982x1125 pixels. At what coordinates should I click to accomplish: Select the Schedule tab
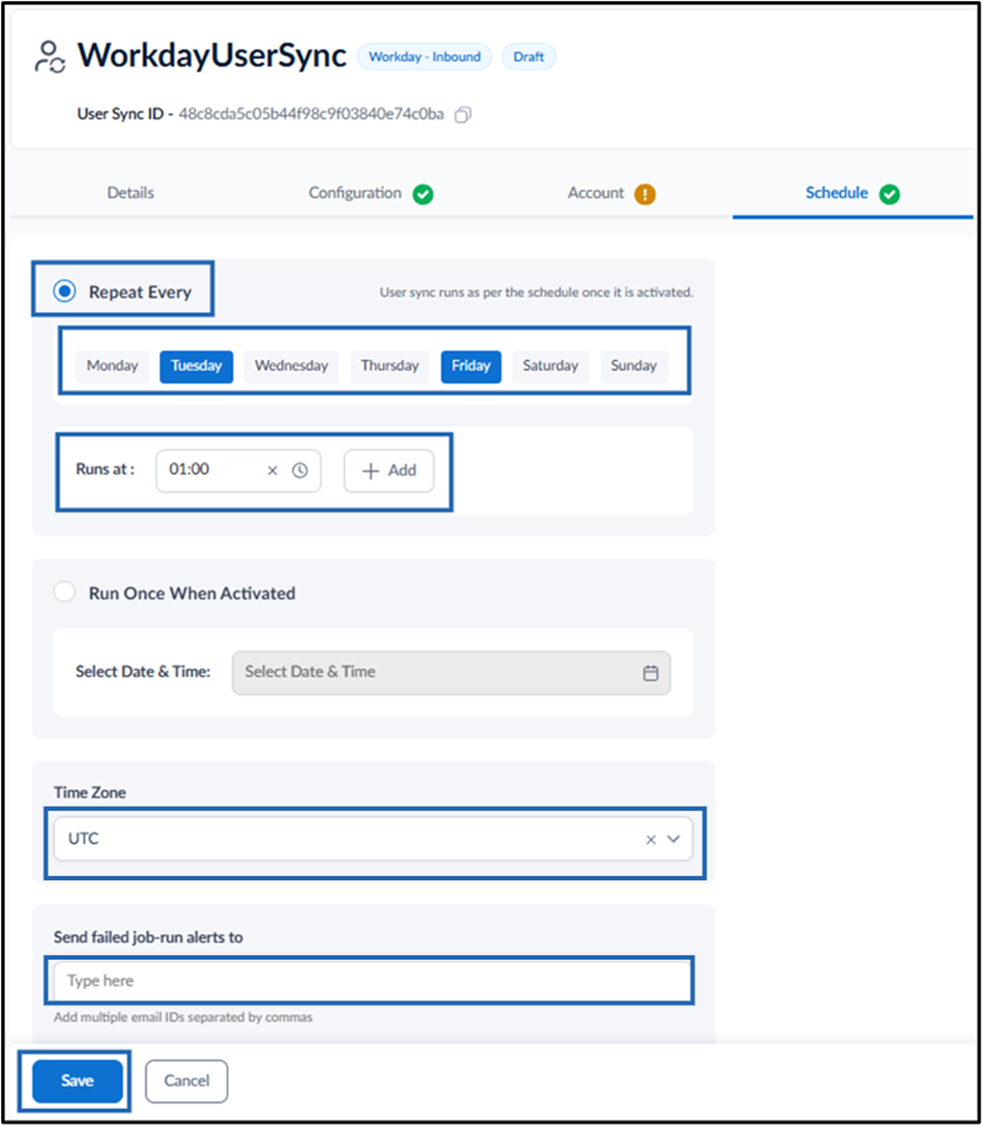point(836,193)
